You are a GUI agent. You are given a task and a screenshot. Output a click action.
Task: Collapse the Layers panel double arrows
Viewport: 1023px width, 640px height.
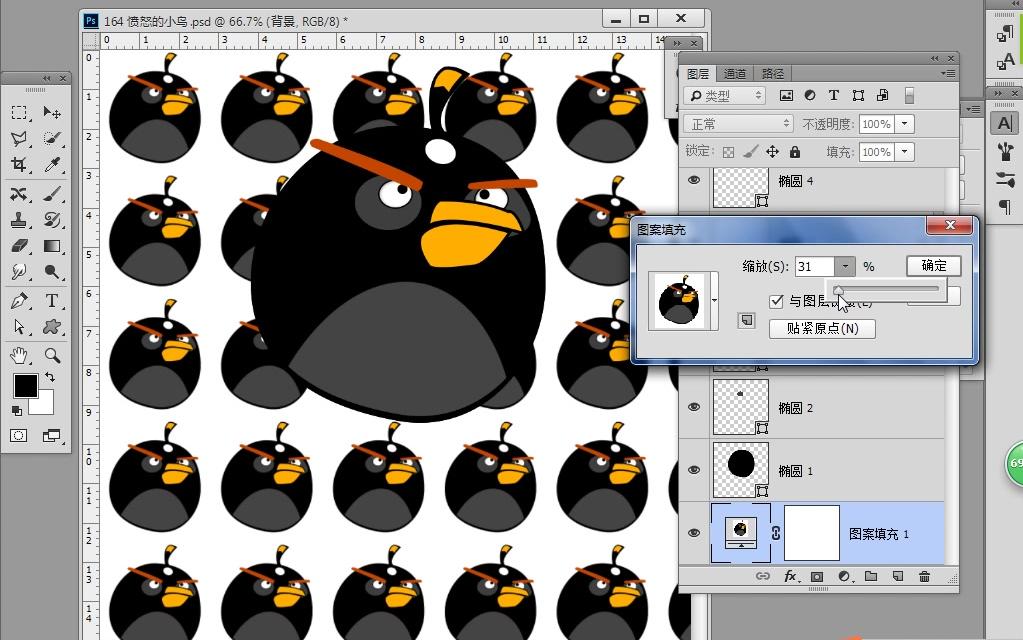pyautogui.click(x=935, y=58)
